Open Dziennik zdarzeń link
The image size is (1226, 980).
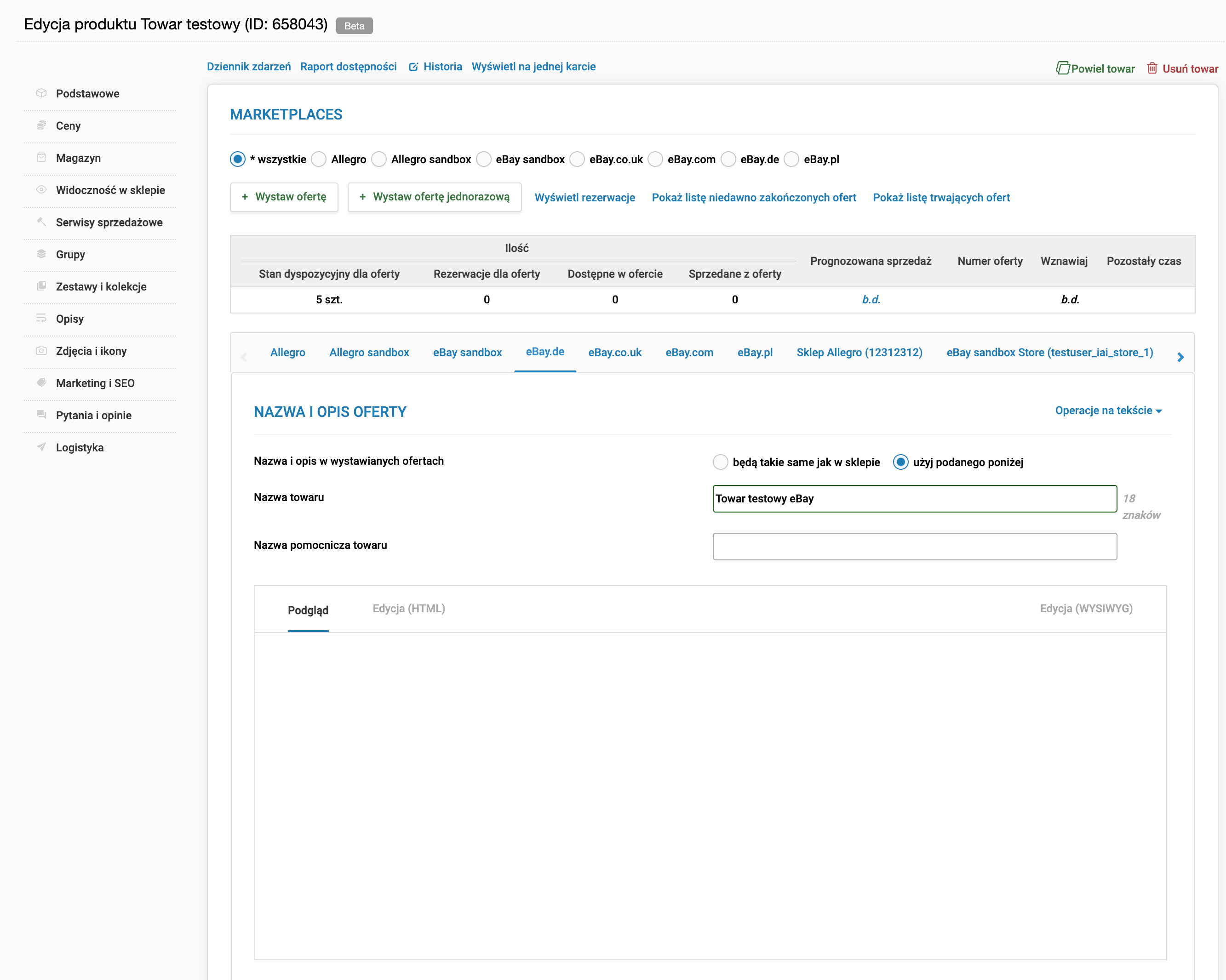[x=248, y=67]
